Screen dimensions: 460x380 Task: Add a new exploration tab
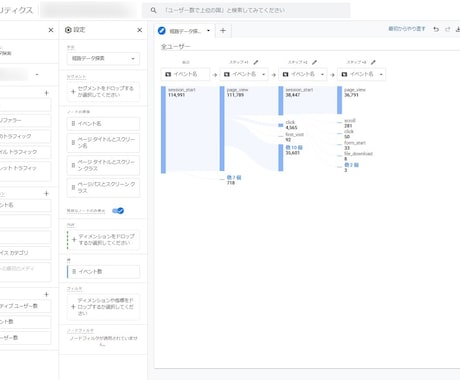[223, 31]
